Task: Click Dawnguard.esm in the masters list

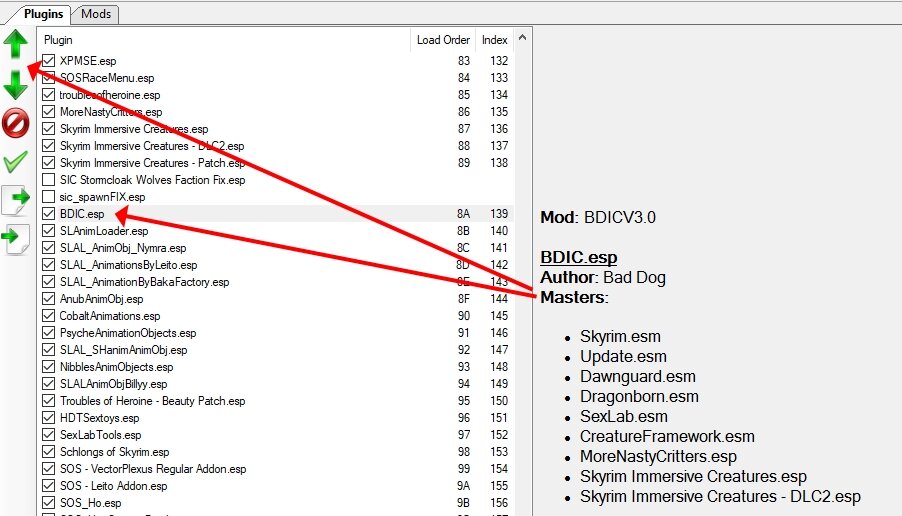Action: click(637, 376)
